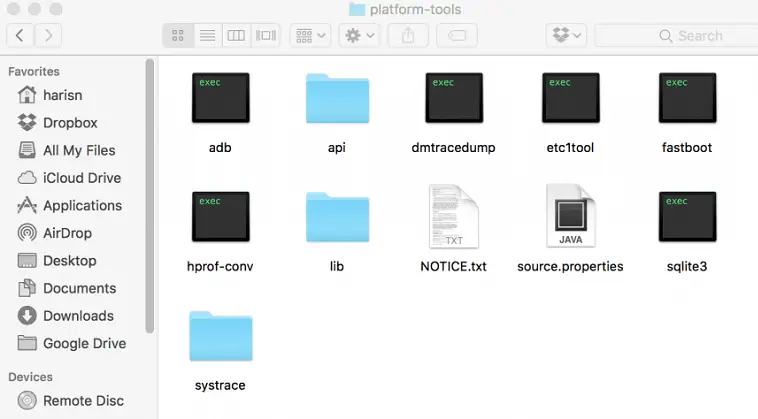Open the Dropbox toolbar dropdown
758x419 pixels.
pos(566,35)
